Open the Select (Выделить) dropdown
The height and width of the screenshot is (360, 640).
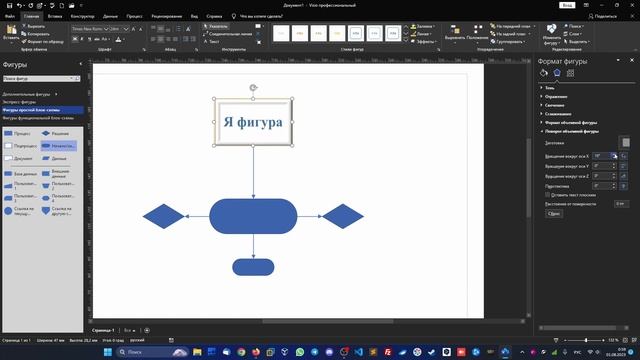577,42
